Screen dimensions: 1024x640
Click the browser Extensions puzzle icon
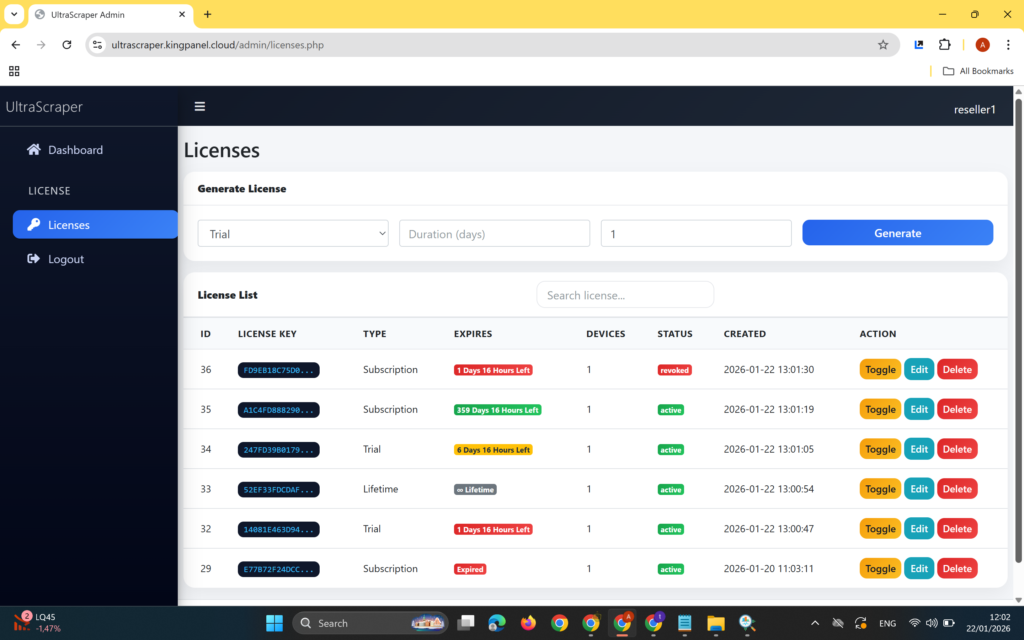coord(943,44)
